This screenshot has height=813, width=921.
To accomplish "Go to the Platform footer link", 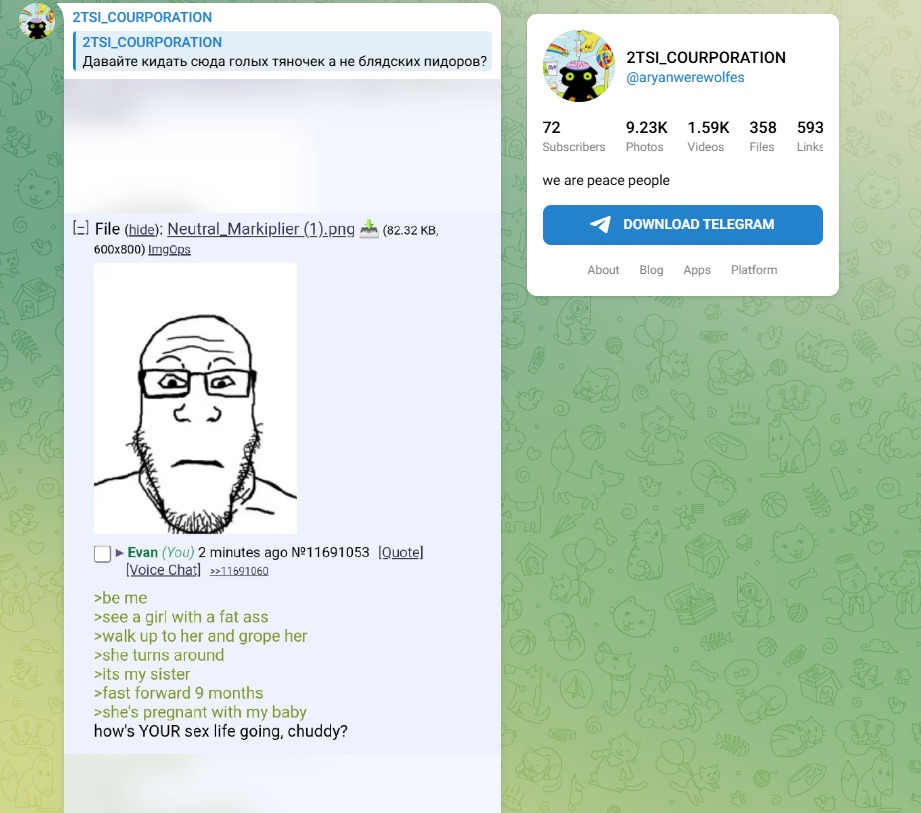I will pyautogui.click(x=754, y=270).
